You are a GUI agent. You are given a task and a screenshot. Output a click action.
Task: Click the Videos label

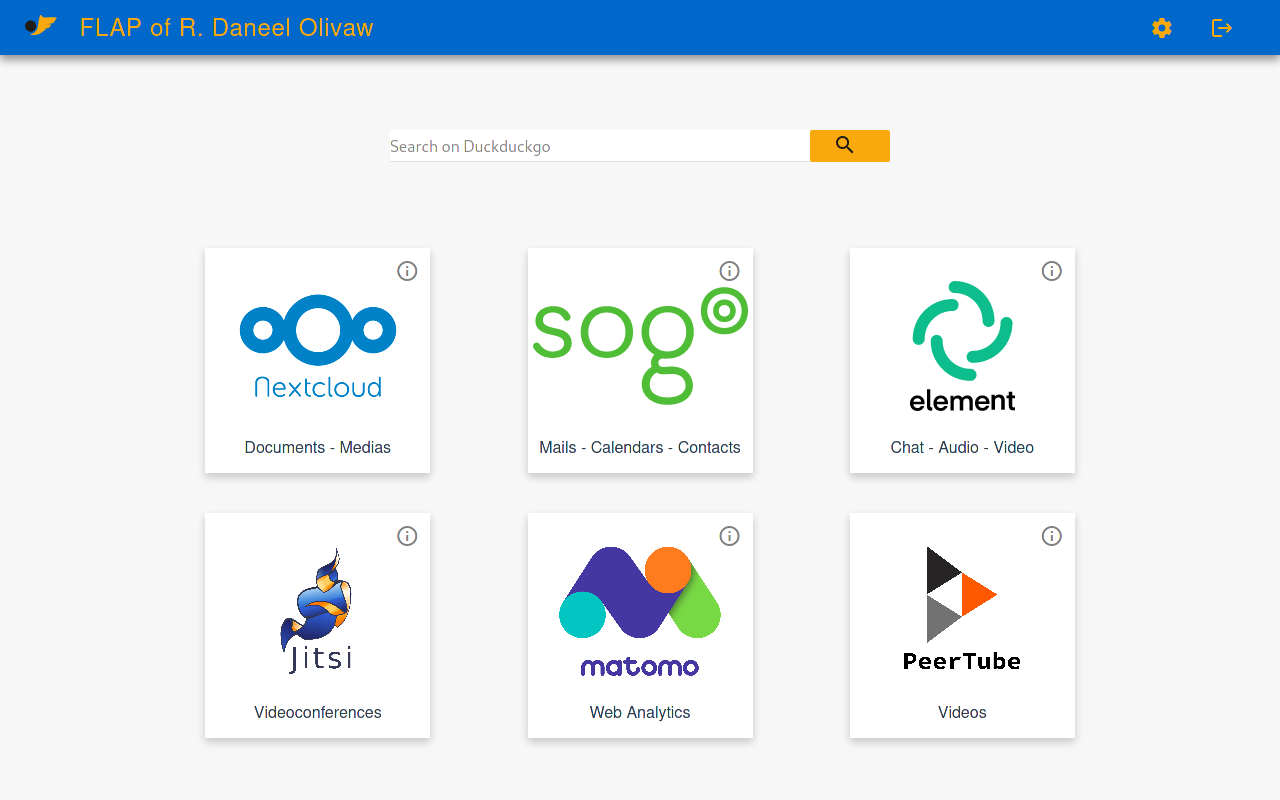point(962,712)
